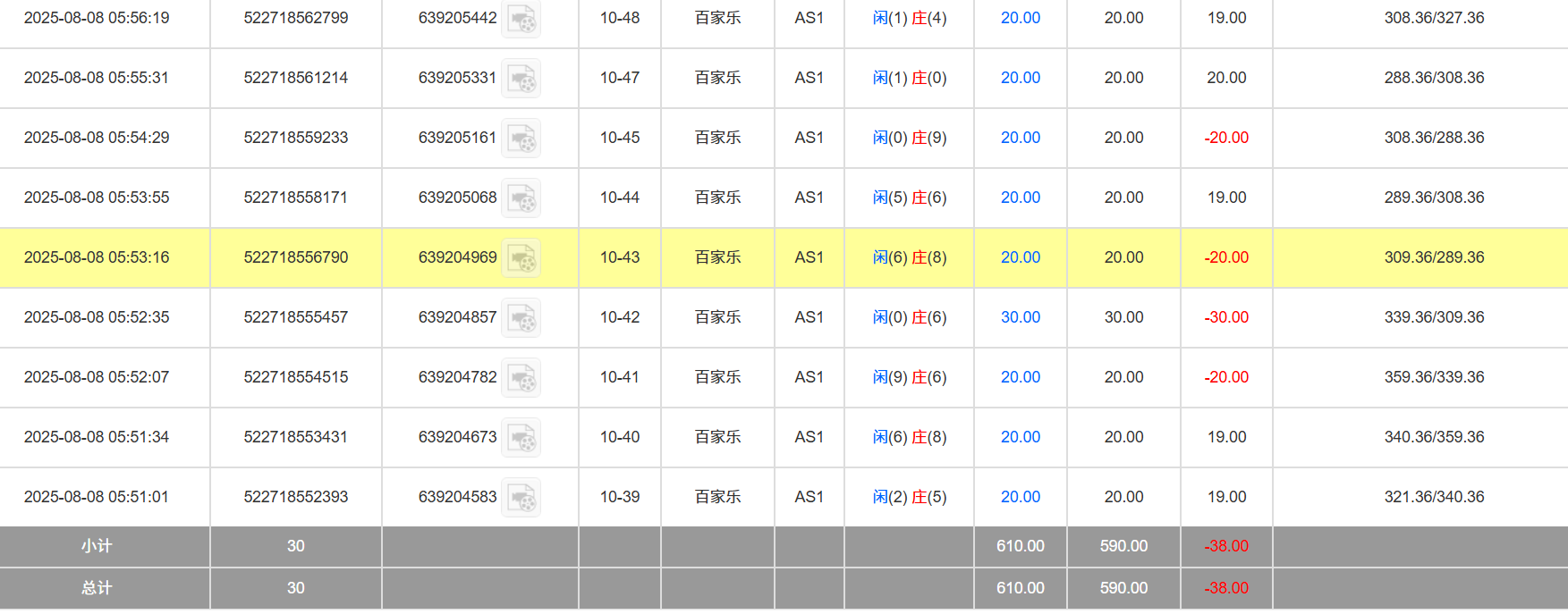Image resolution: width=1568 pixels, height=614 pixels.
Task: Click 闲(2) 庄(5) result in row 10-39
Action: pos(909,497)
